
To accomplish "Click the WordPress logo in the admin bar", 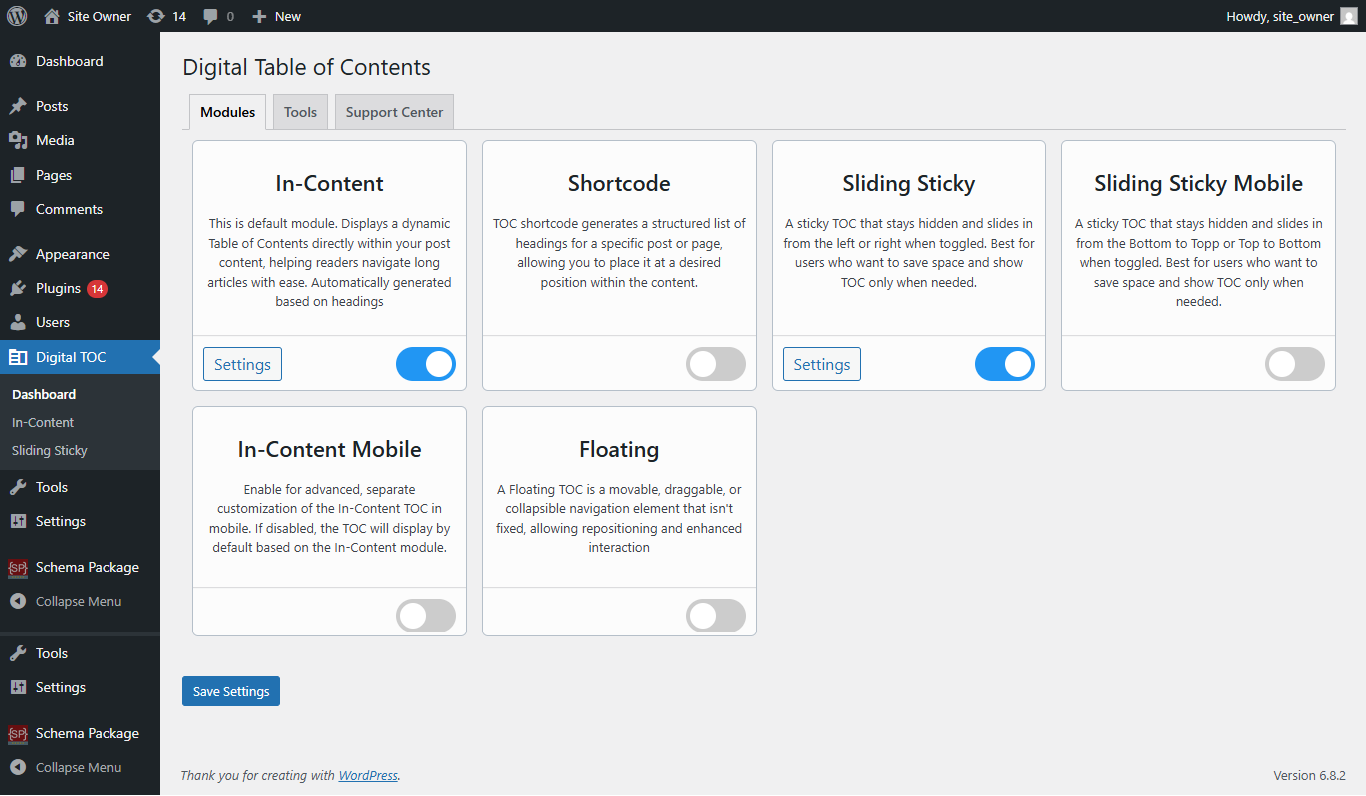I will 16,15.
